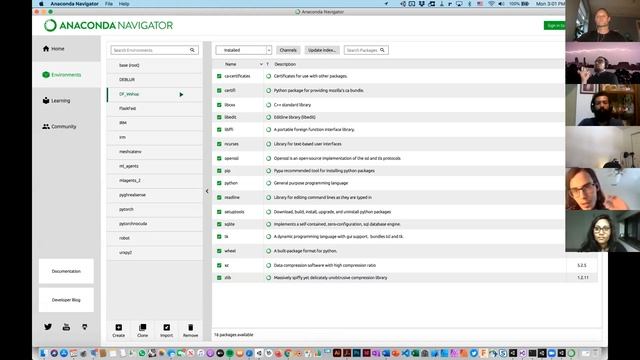Viewport: 640px width, 360px height.
Task: Collapse the environments pane with the arrow
Action: pos(207,191)
